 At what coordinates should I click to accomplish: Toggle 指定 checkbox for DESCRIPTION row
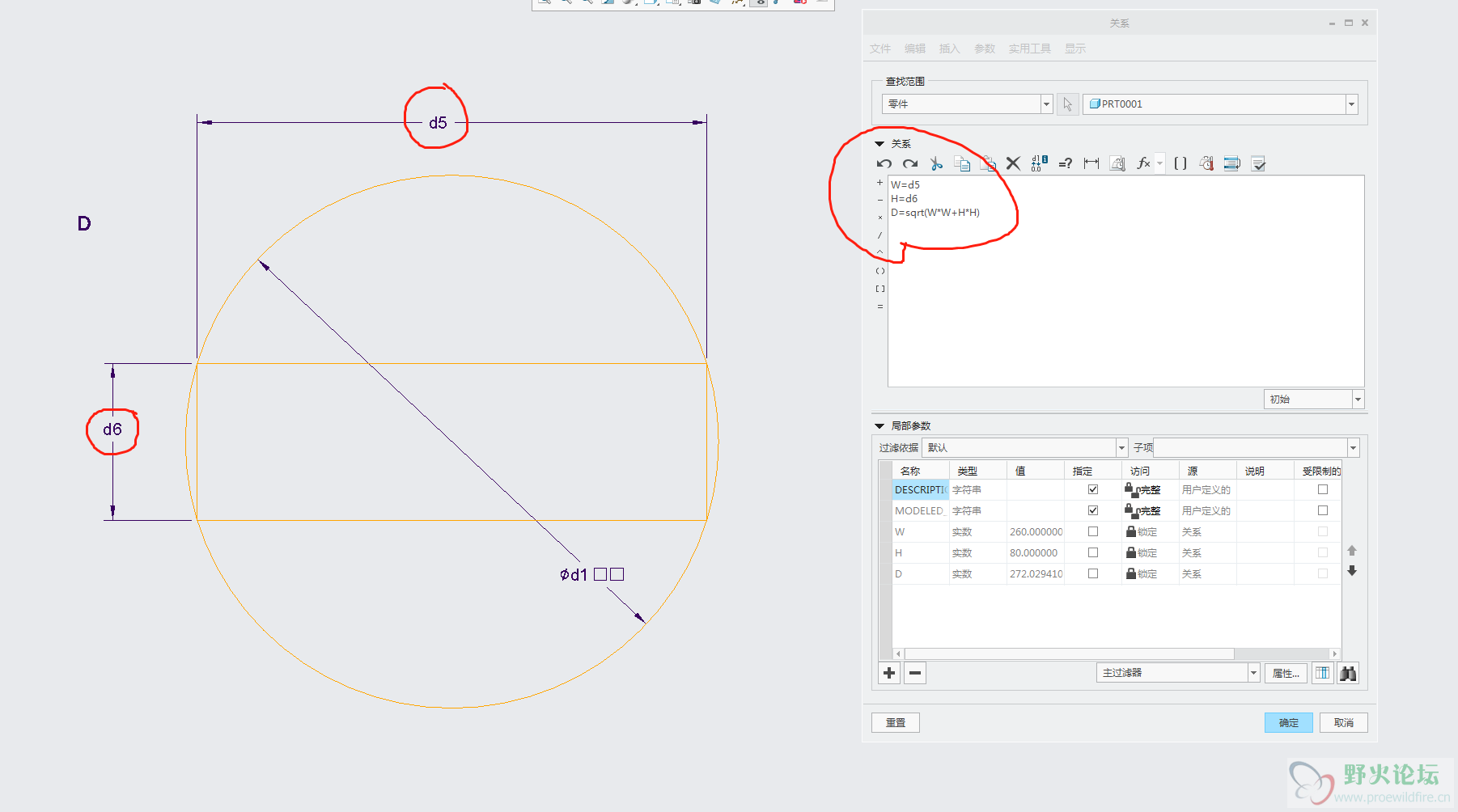pos(1093,489)
